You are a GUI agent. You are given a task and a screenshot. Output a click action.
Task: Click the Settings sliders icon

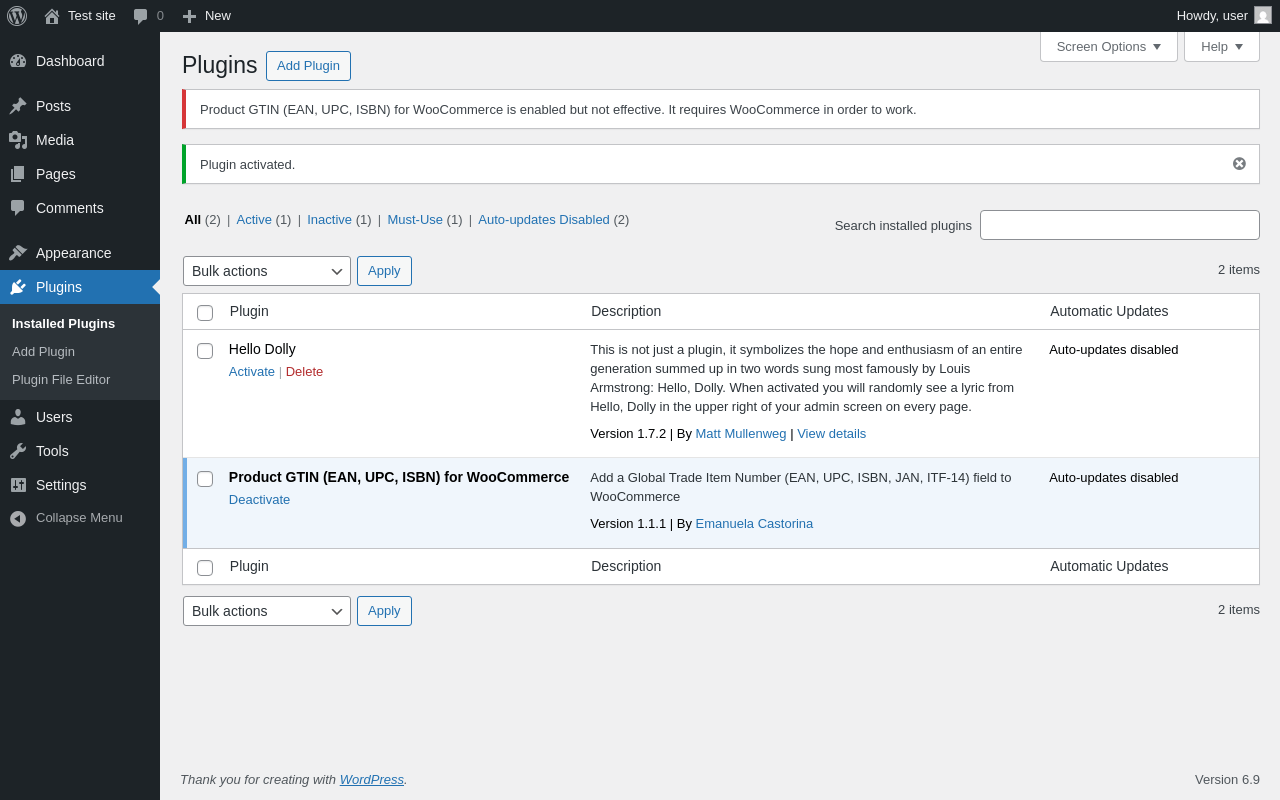click(x=18, y=485)
